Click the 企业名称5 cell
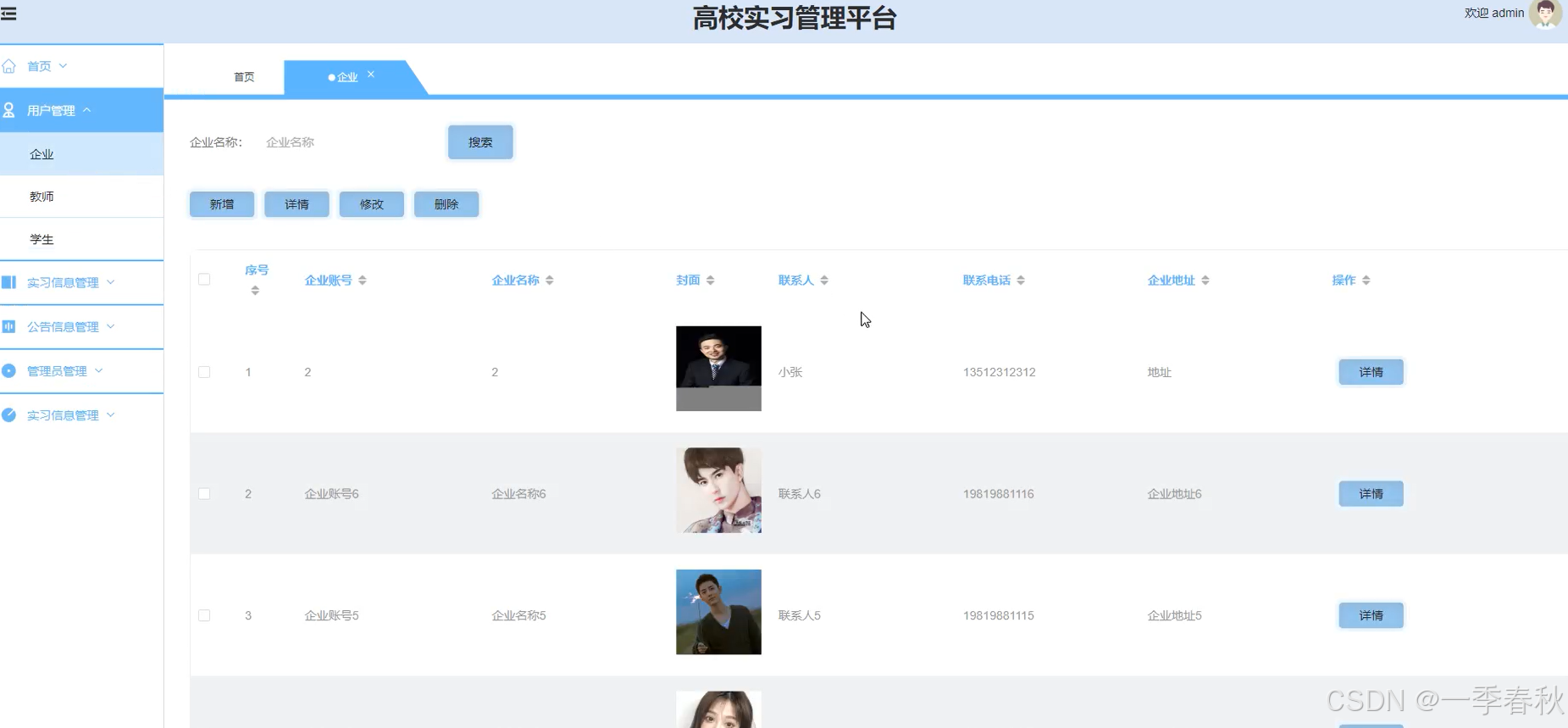This screenshot has width=1568, height=728. point(519,615)
